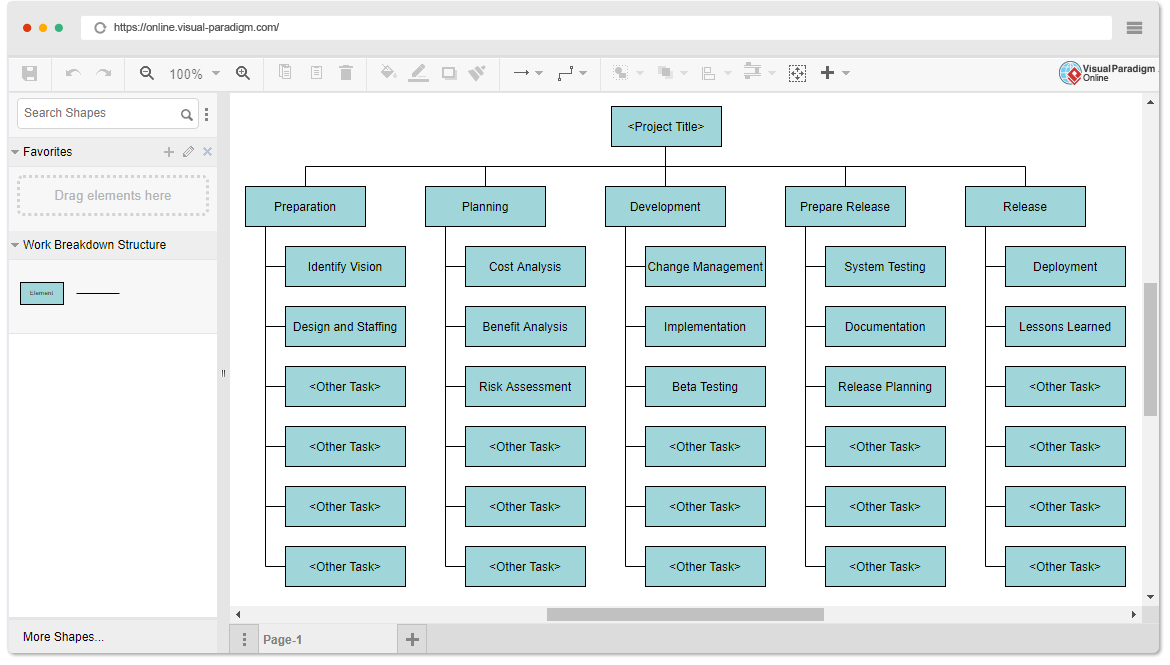The width and height of the screenshot is (1170, 665).
Task: Select the Prepare Release box
Action: (845, 207)
